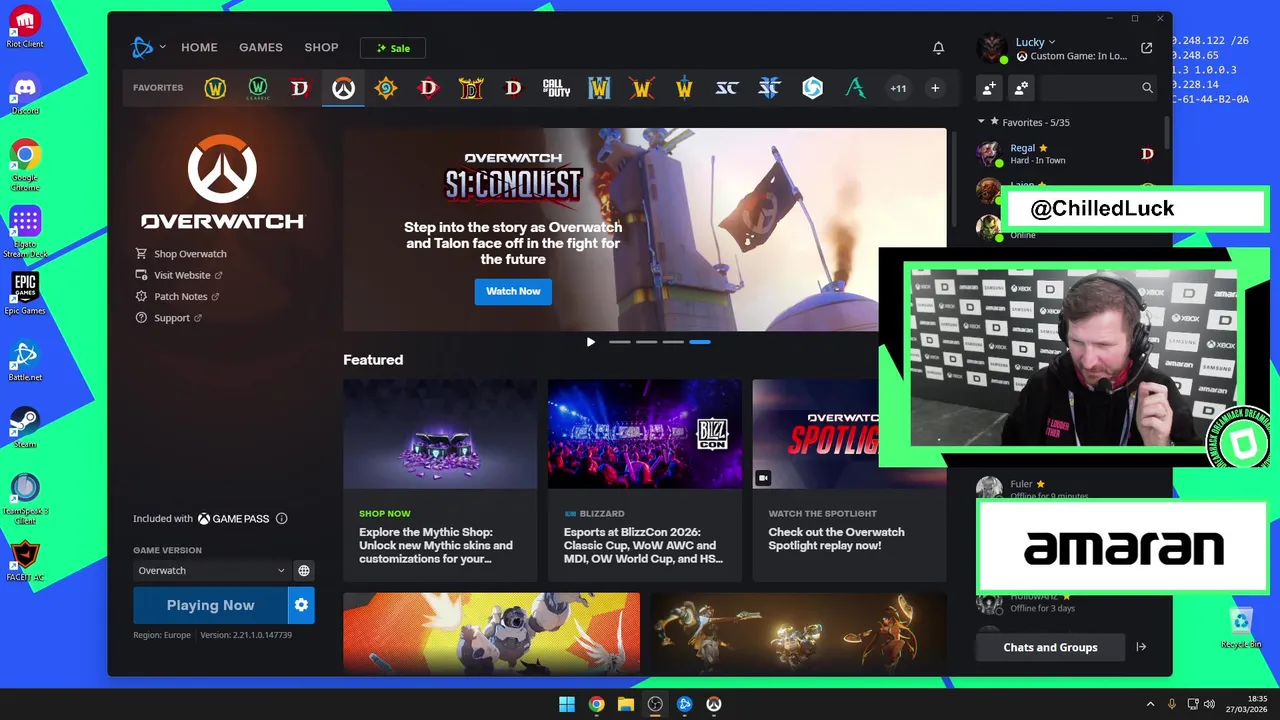Open the green A game icon
The image size is (1280, 720).
(x=855, y=88)
